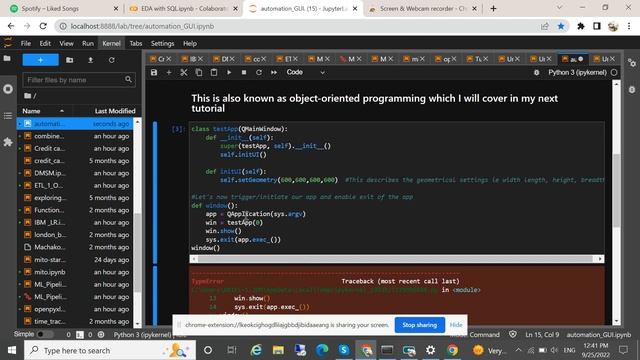Image resolution: width=640 pixels, height=360 pixels.
Task: Sort files by Name column header
Action: click(43, 111)
